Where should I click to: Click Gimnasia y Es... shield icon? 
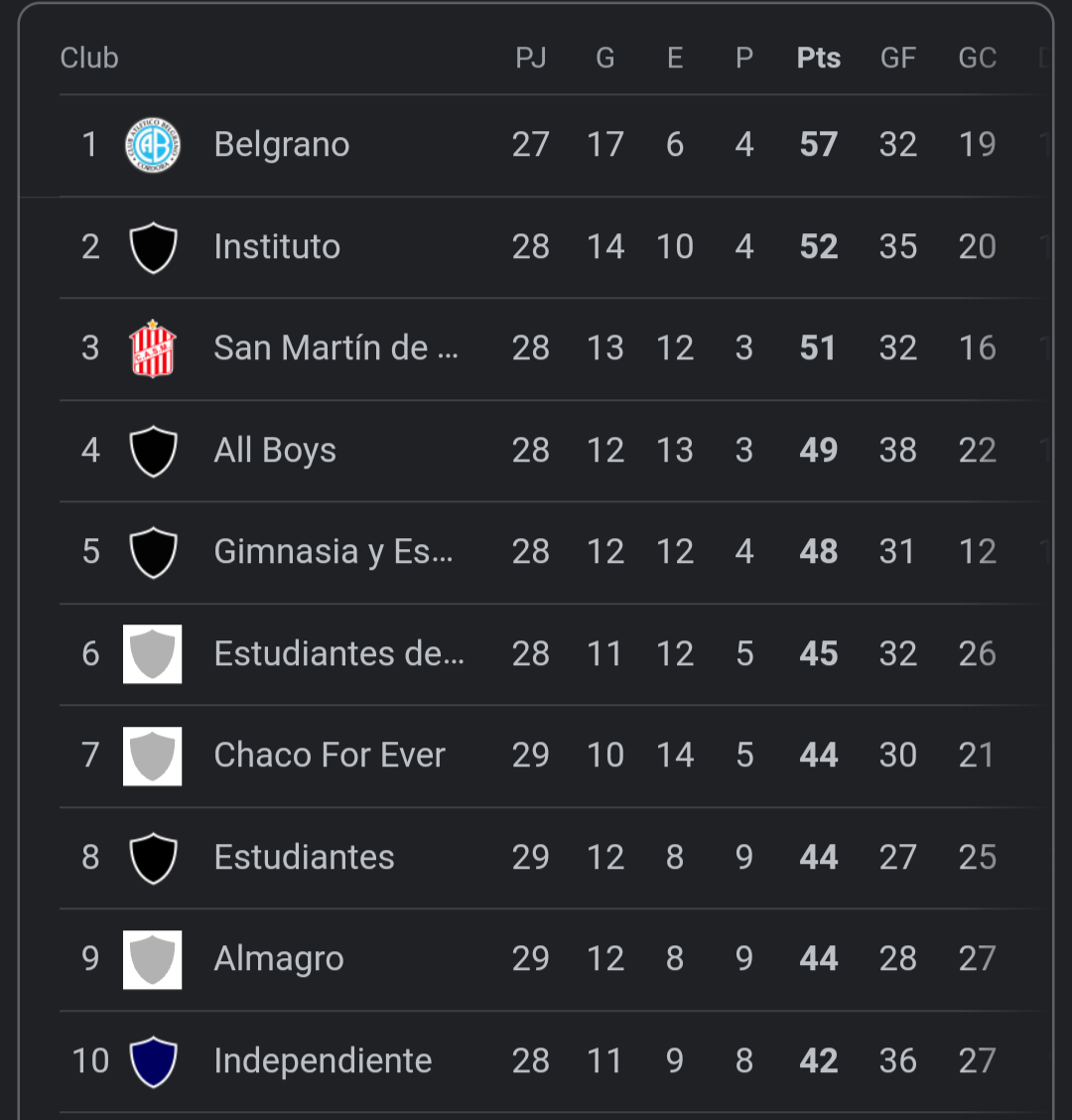(x=153, y=552)
